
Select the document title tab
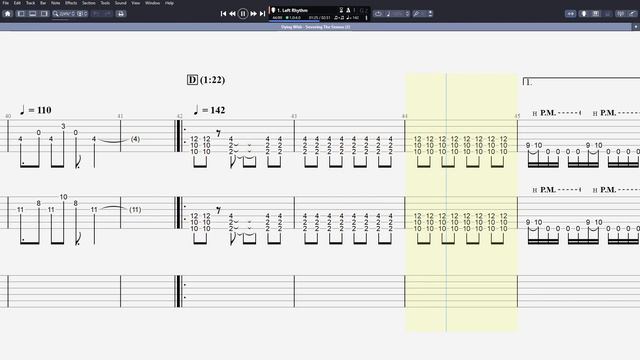point(316,27)
